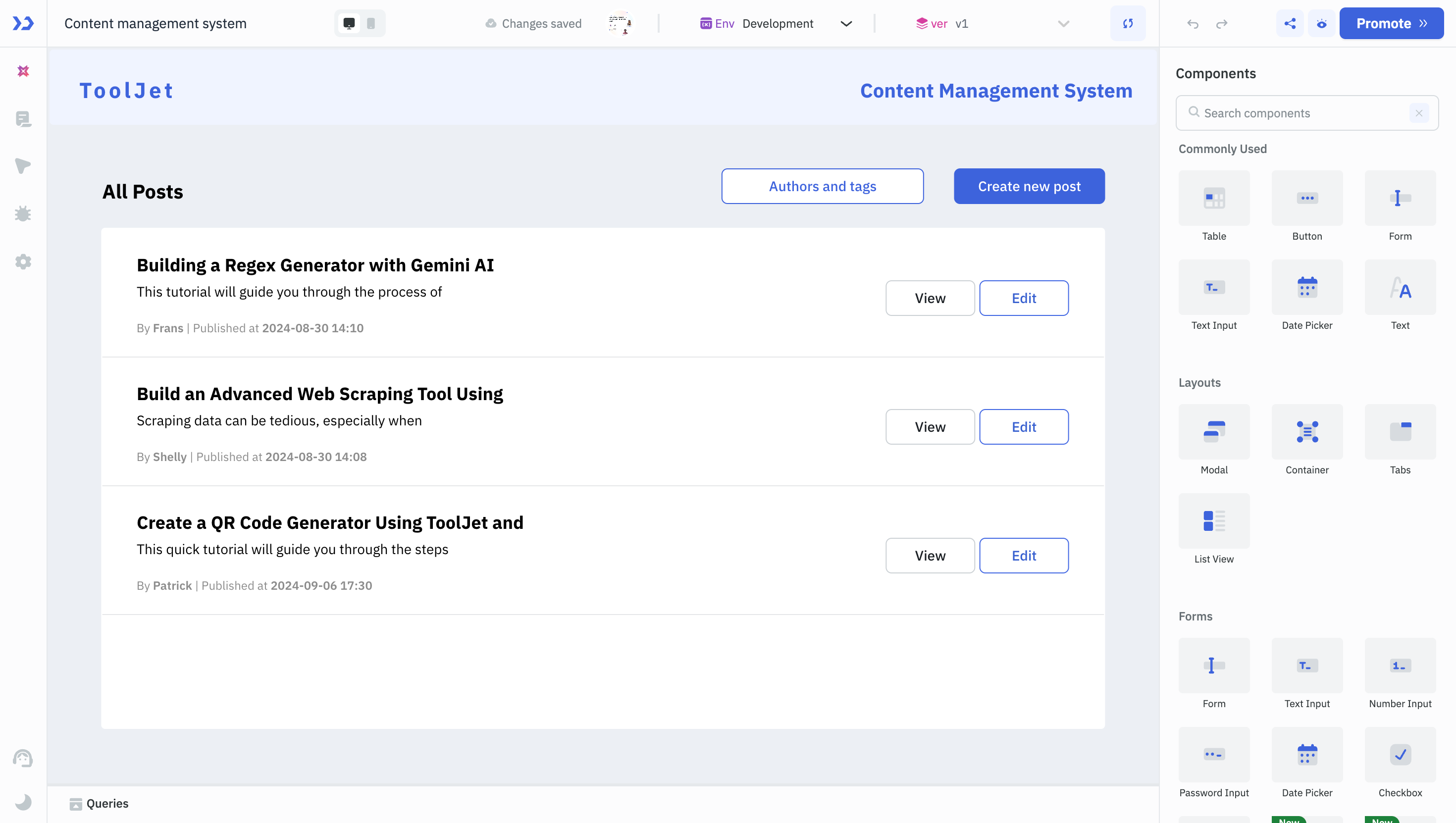Select the Table component
This screenshot has height=823, width=1456.
point(1213,199)
